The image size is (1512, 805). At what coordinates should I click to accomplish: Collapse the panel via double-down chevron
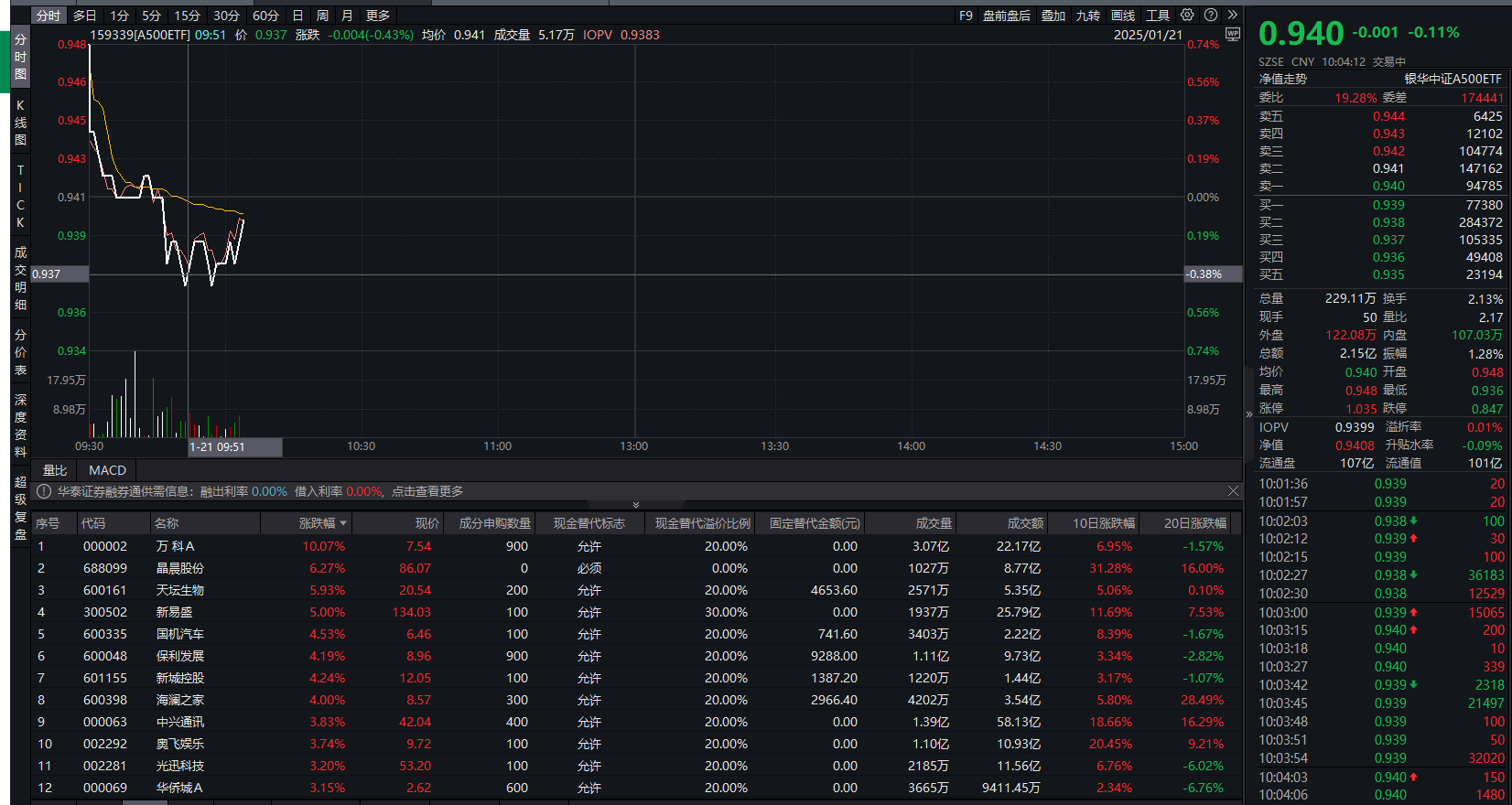point(636,505)
